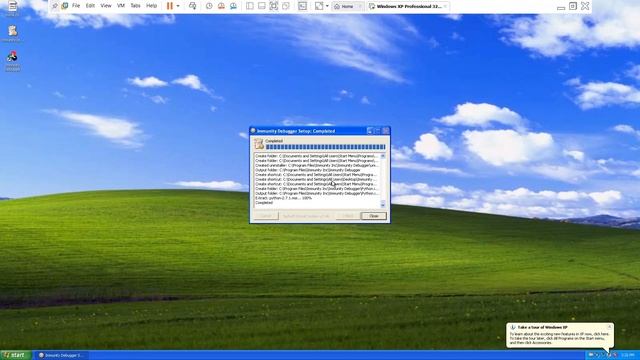Open the Edit menu in VMware

[x=90, y=6]
